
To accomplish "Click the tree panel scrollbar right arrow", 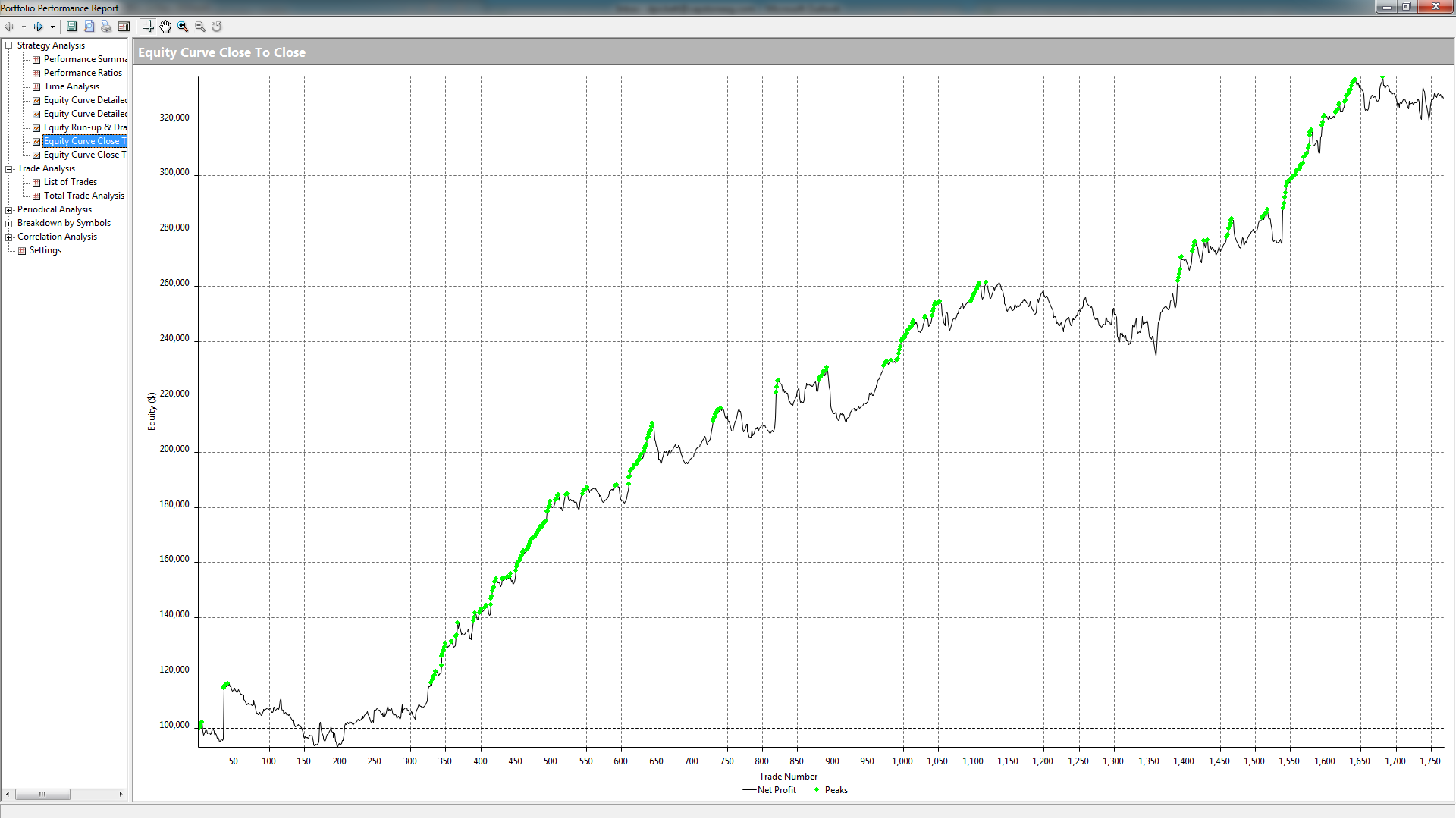I will pos(121,794).
